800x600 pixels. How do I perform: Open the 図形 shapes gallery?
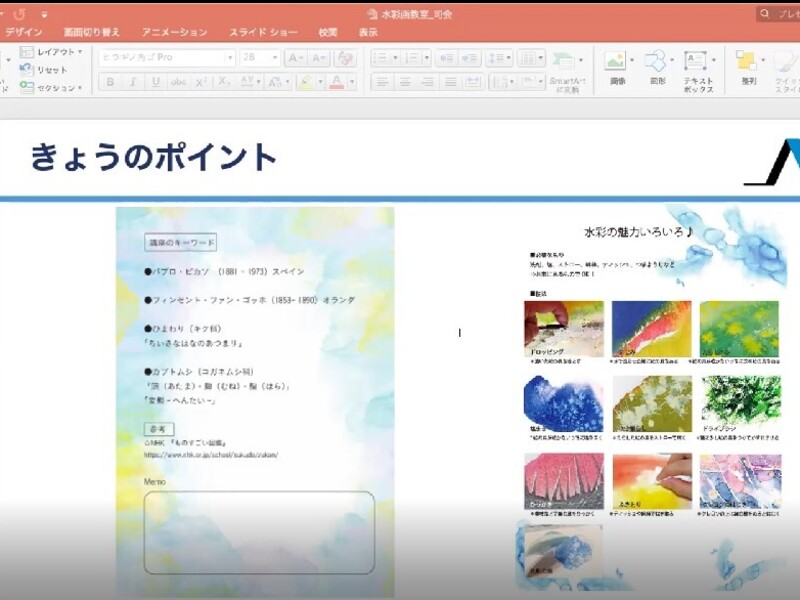[x=657, y=68]
